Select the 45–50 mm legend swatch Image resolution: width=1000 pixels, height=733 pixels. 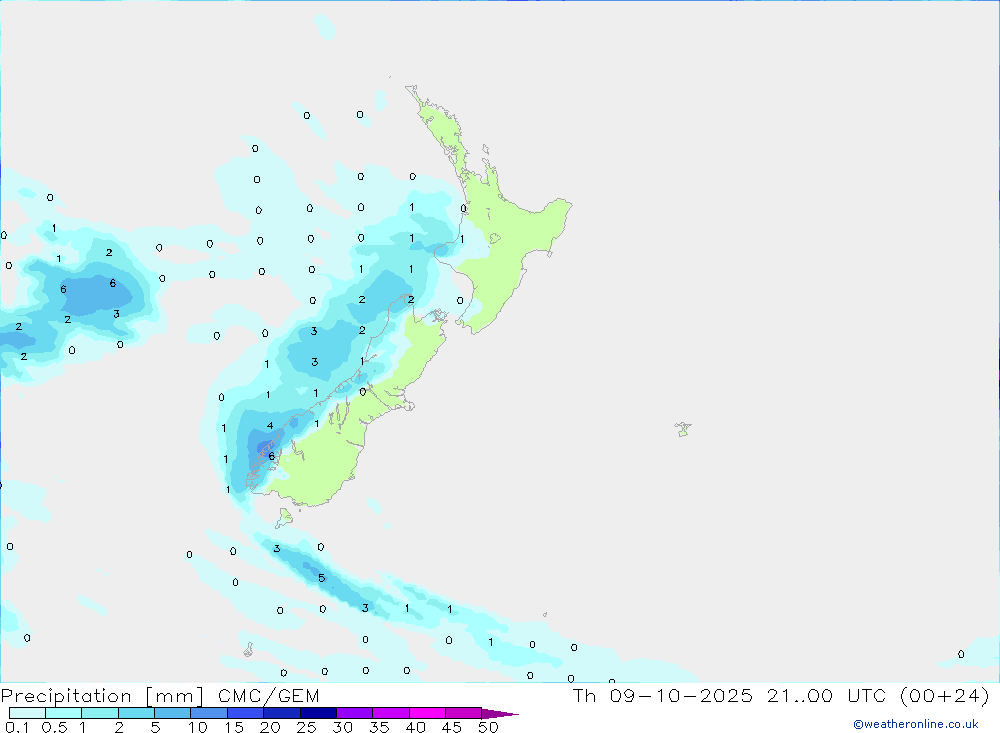coord(464,713)
